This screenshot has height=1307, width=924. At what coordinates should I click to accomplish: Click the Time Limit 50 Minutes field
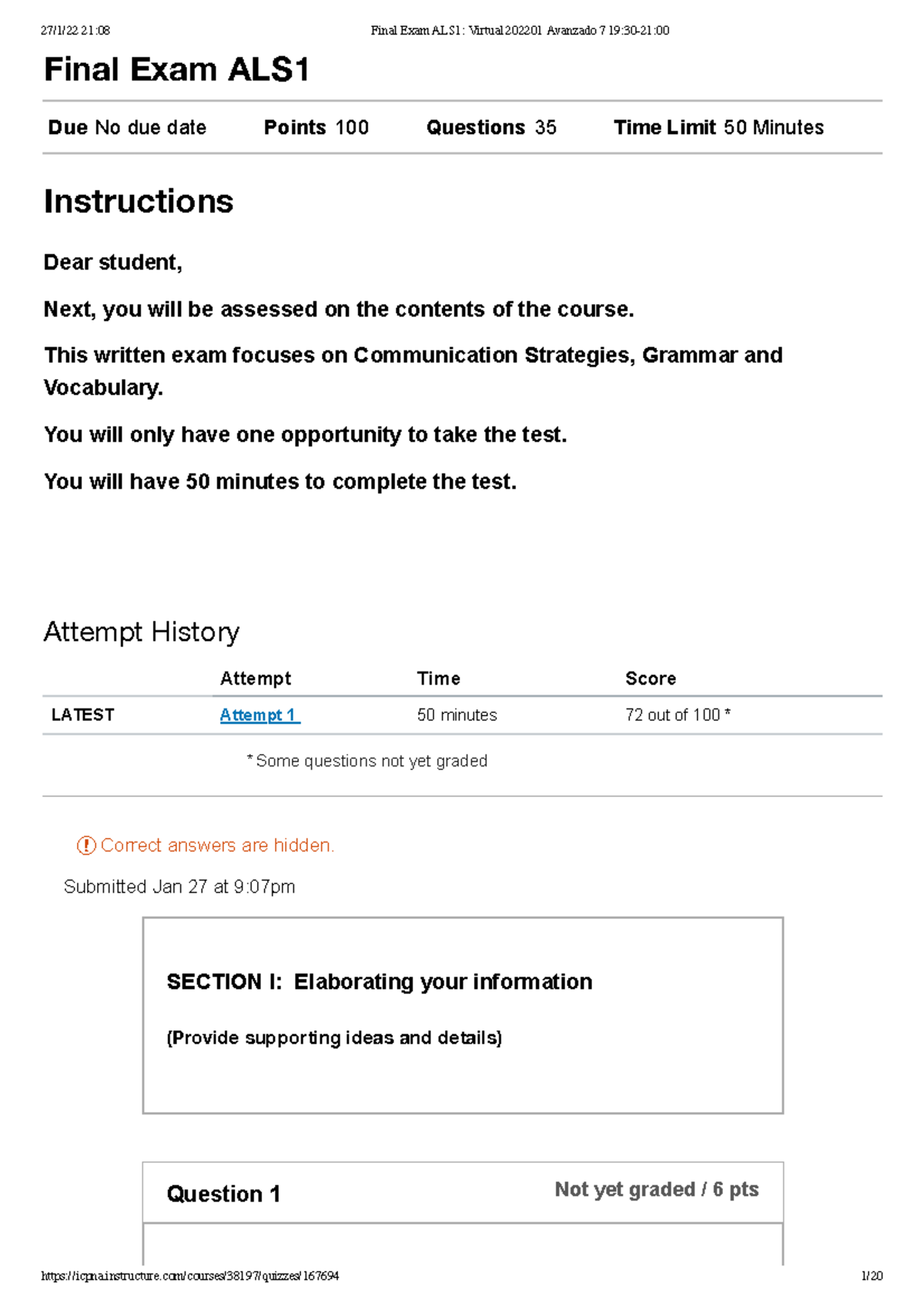point(718,128)
